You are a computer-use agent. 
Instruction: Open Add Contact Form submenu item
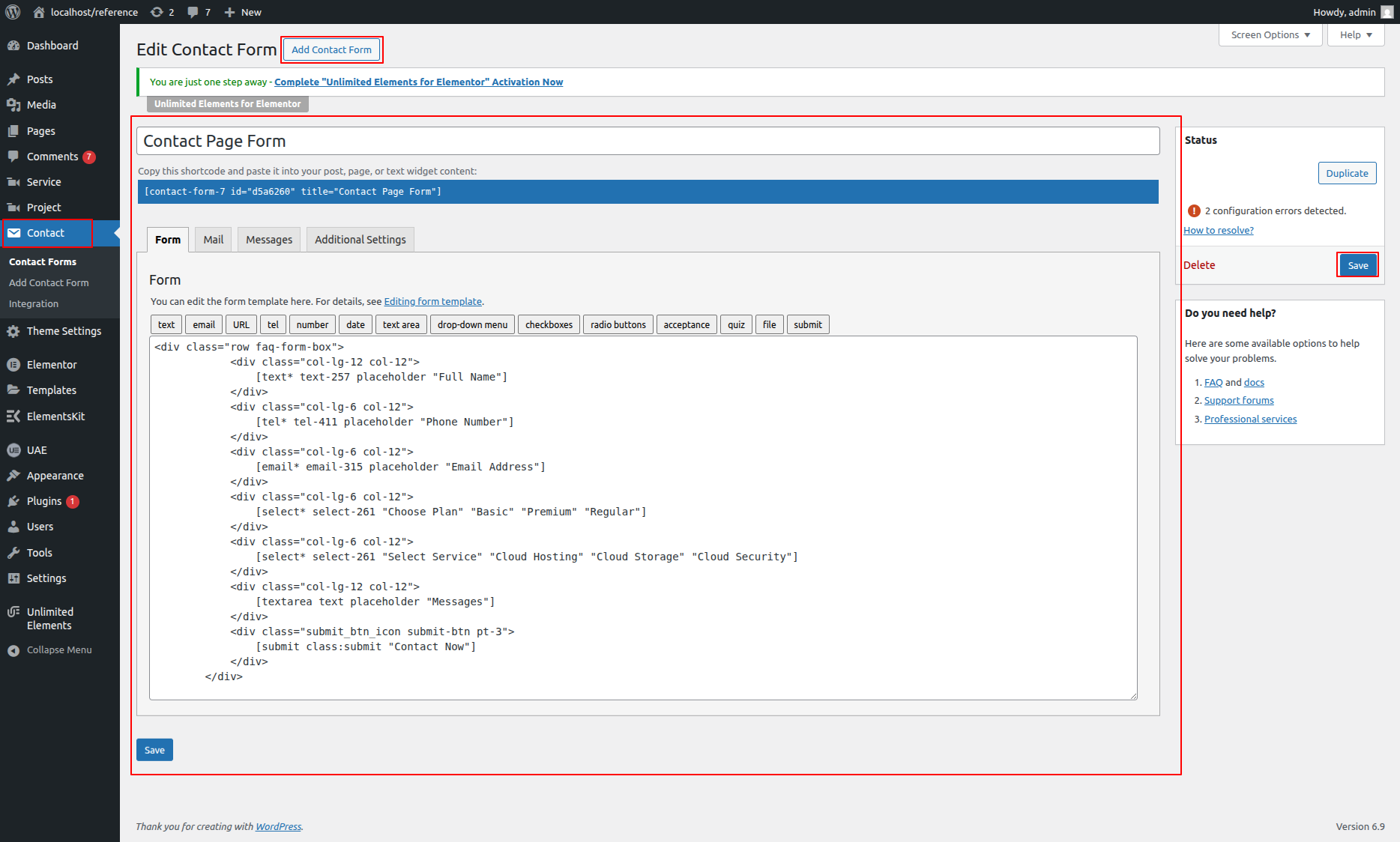pyautogui.click(x=49, y=283)
